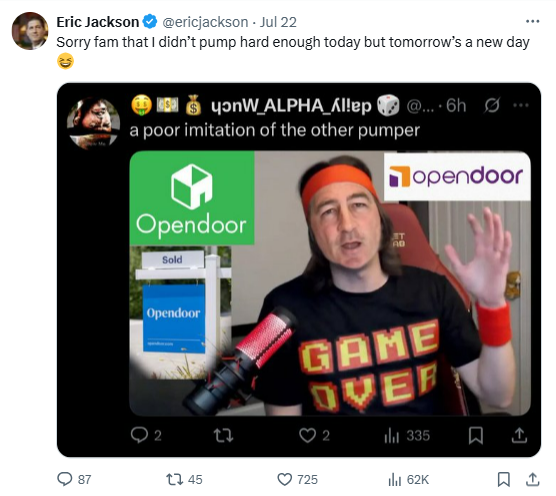Open the quoted tweet's avatar image
Screen dimensions: 556x496
(94, 123)
